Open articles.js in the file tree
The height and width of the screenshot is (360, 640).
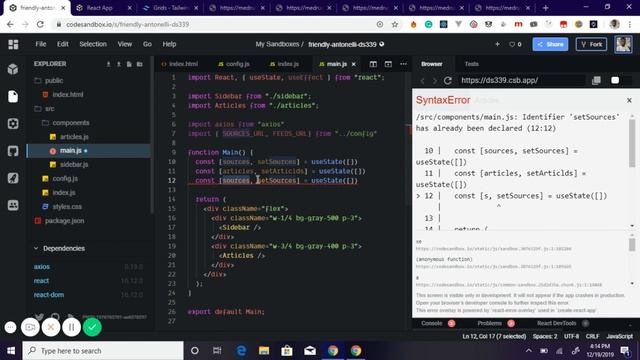tap(74, 137)
